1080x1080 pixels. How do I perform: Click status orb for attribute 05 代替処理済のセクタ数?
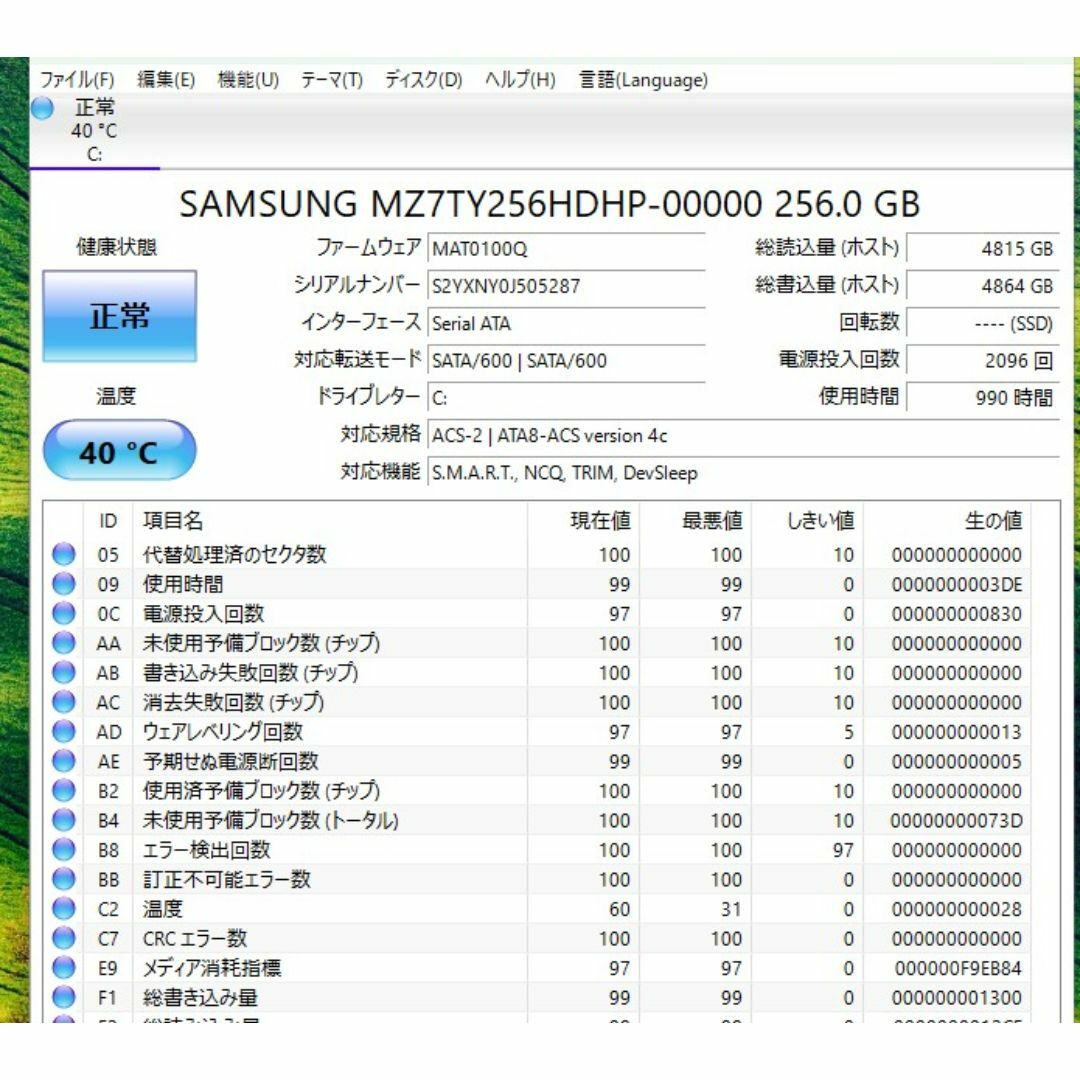point(64,554)
